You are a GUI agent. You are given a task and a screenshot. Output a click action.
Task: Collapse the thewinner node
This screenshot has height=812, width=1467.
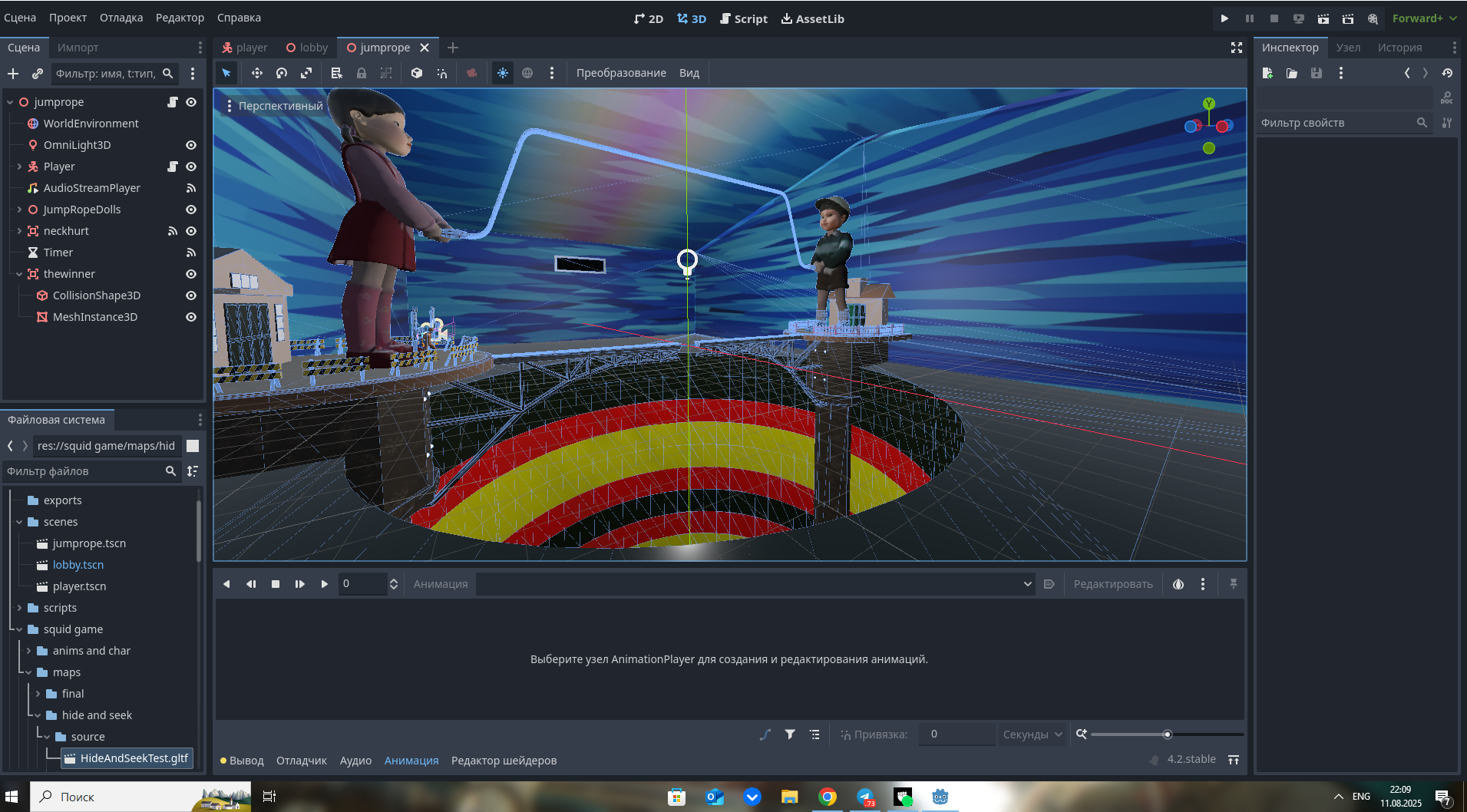tap(19, 274)
